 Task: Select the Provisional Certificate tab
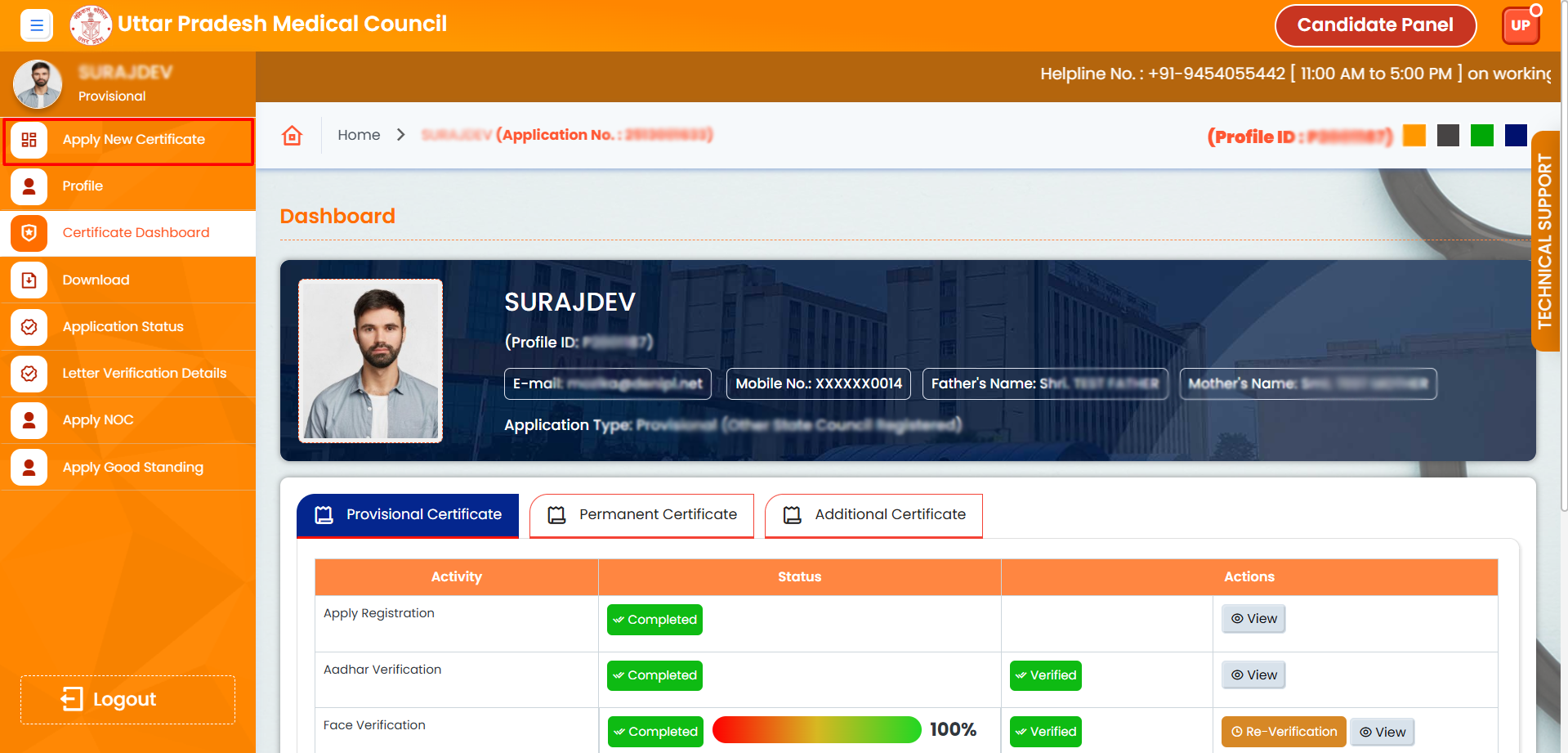(408, 515)
